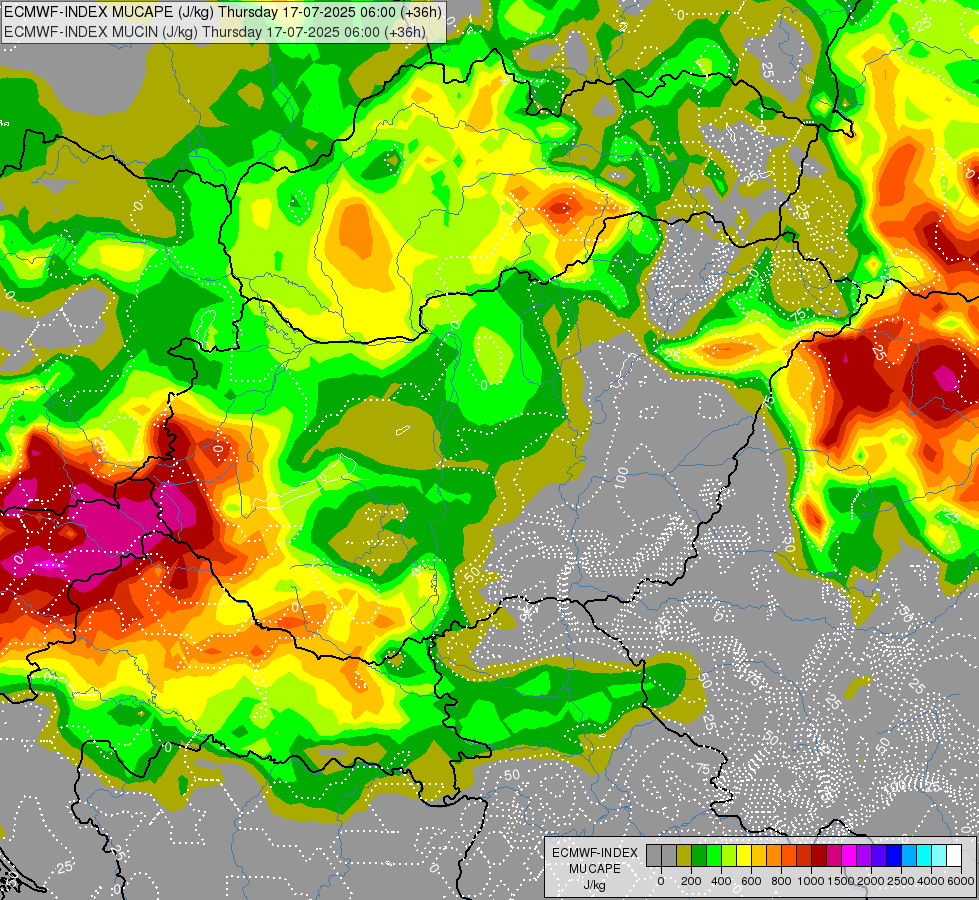Viewport: 979px width, 900px height.
Task: Click the legend value label 1000
Action: pyautogui.click(x=810, y=881)
